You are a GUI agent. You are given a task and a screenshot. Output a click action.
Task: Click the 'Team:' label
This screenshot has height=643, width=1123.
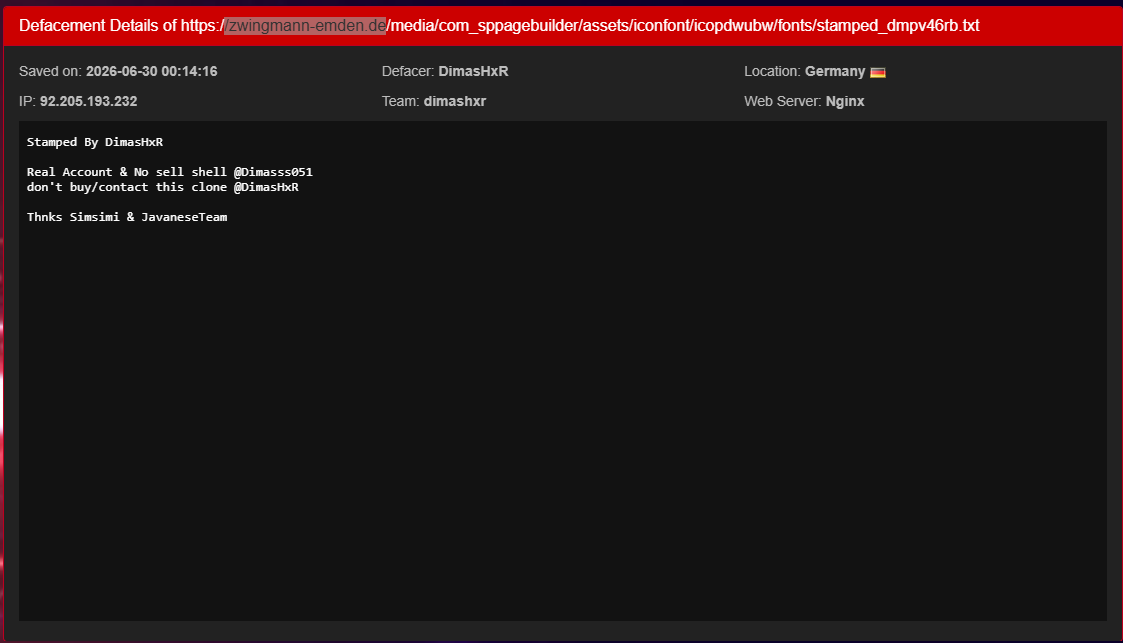(400, 102)
